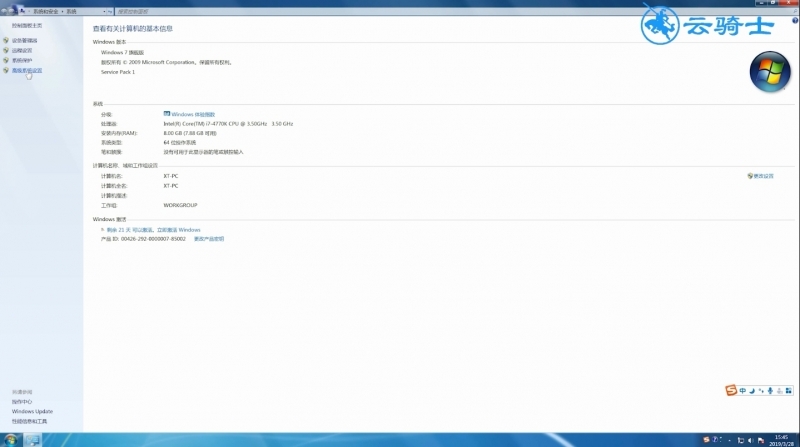Open 远程设置 remote settings link
This screenshot has height=447, width=800.
[x=22, y=51]
